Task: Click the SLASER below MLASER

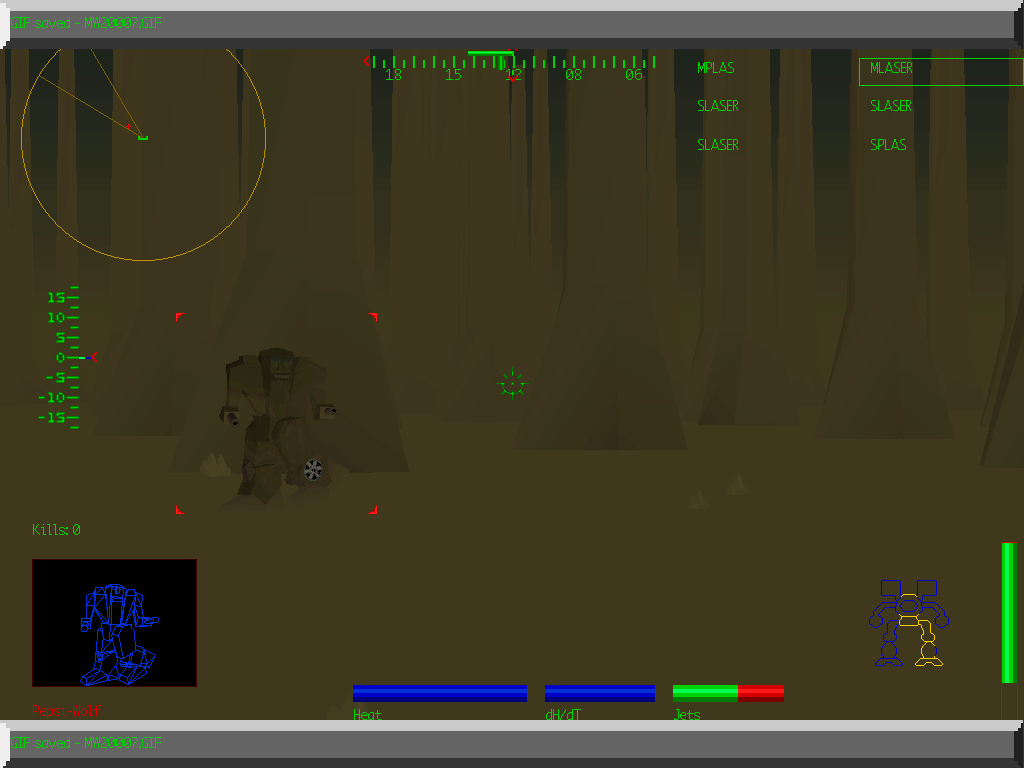Action: click(x=890, y=106)
